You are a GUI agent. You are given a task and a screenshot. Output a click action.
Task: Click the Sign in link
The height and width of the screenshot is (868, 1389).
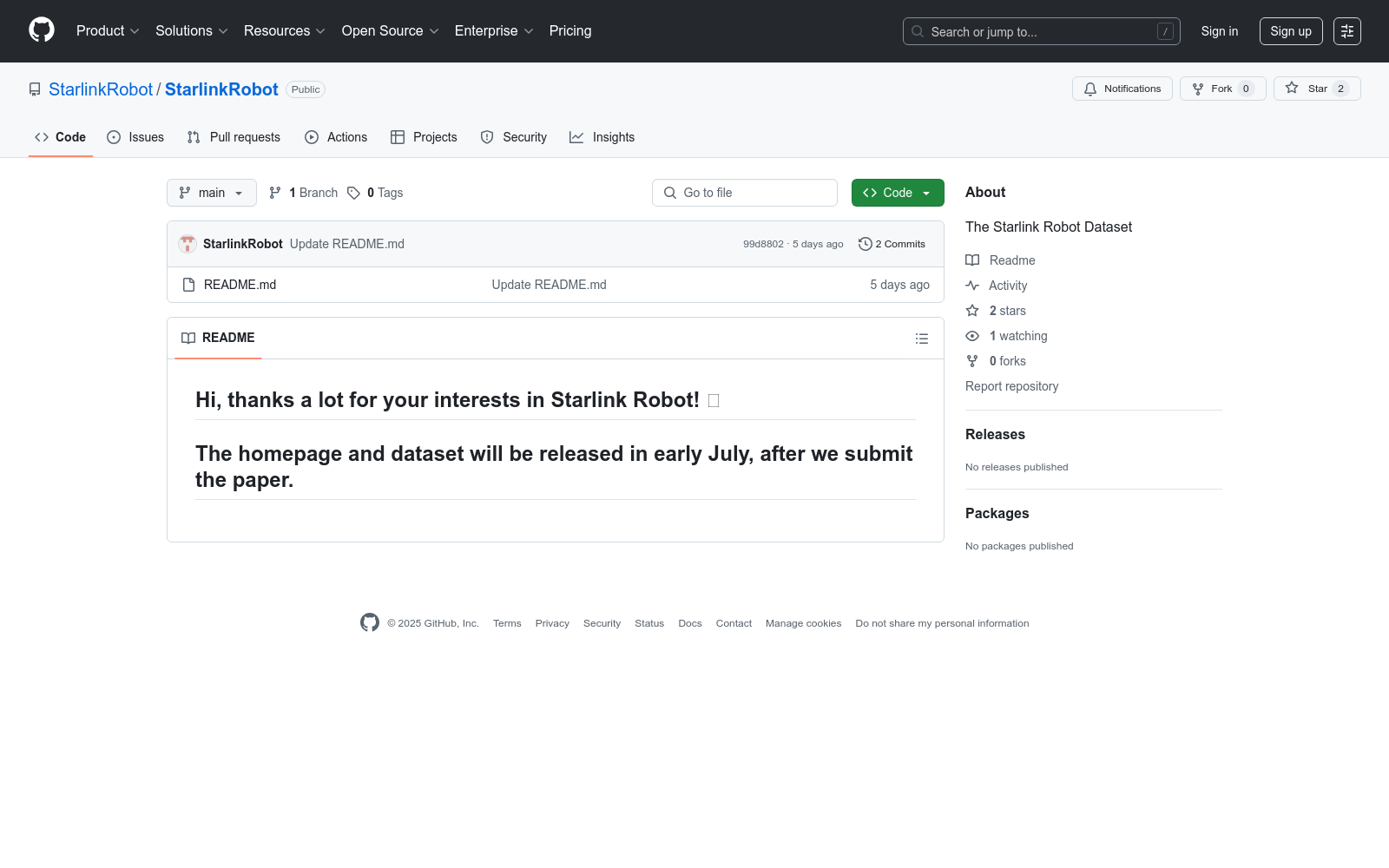tap(1220, 31)
